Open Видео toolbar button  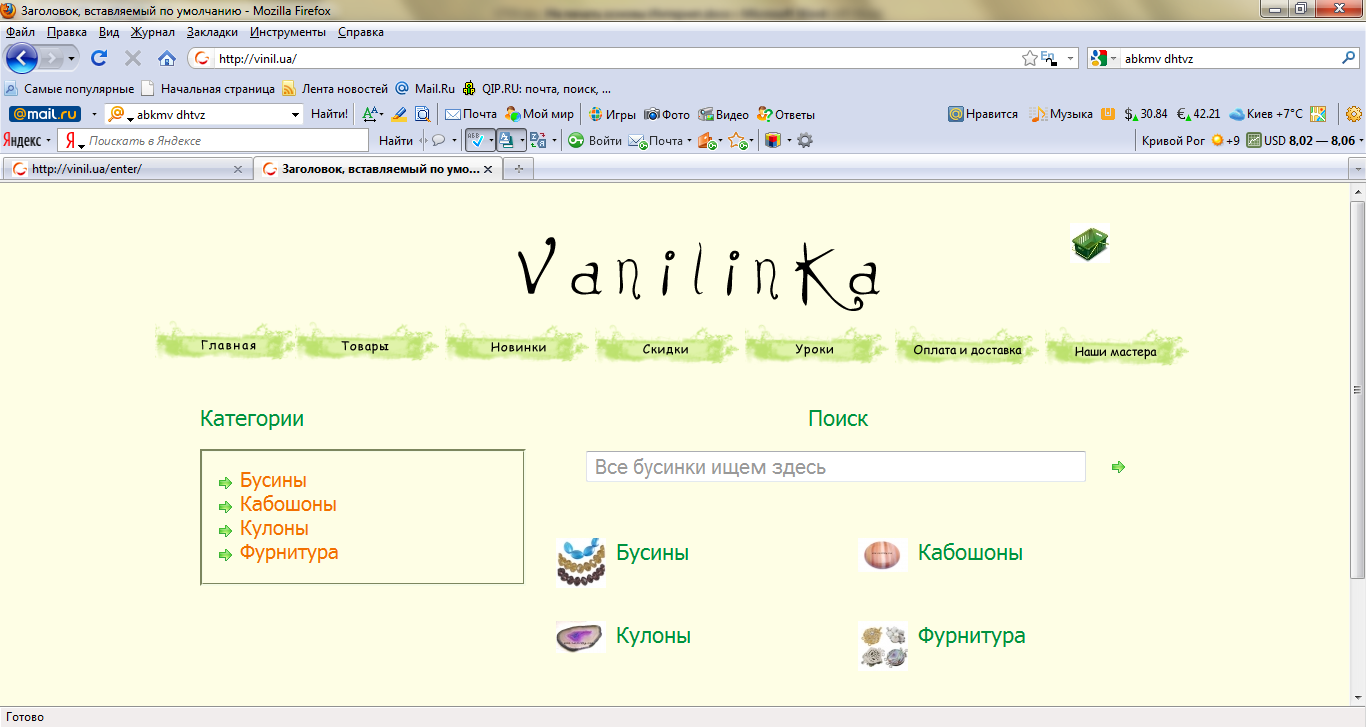[723, 114]
